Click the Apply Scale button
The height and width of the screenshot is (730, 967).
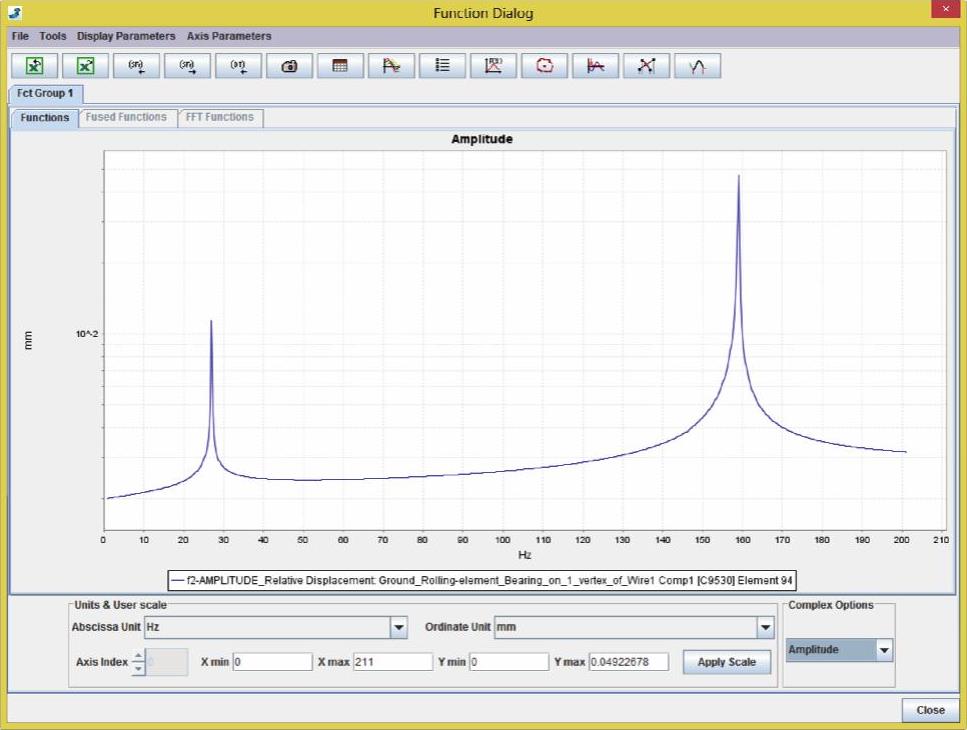(x=727, y=662)
